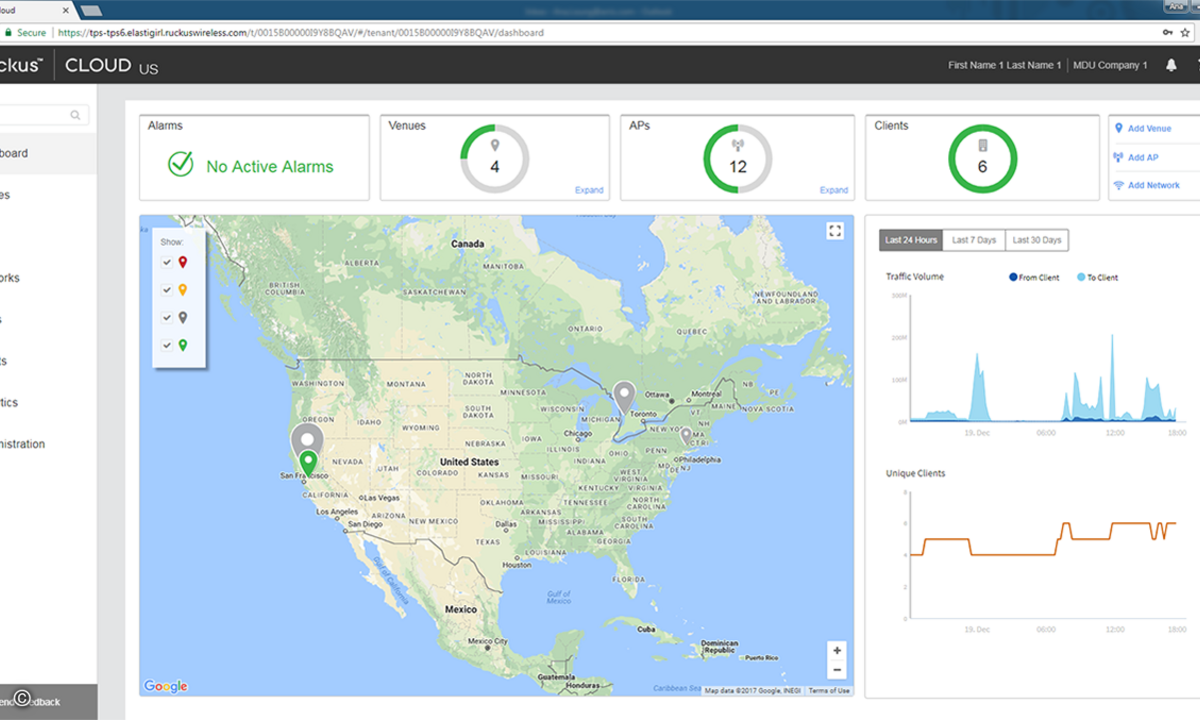
Task: Toggle the gray marker checkbox in Show
Action: tap(167, 318)
